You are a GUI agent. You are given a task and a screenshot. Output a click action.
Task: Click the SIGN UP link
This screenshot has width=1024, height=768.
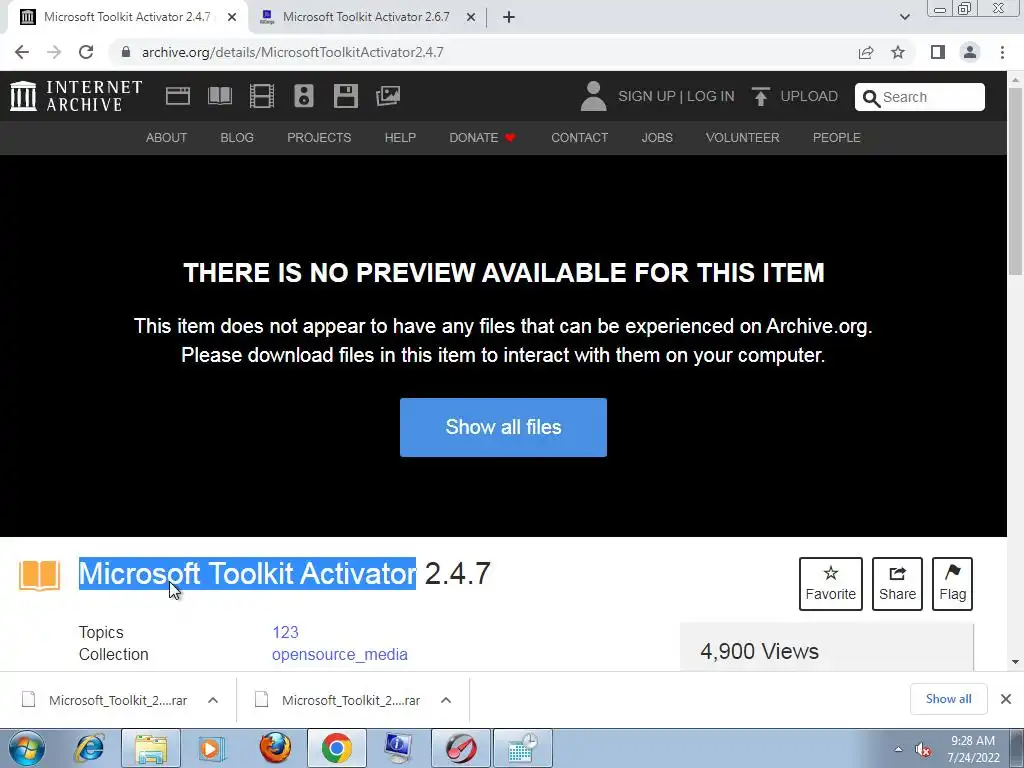tap(647, 97)
